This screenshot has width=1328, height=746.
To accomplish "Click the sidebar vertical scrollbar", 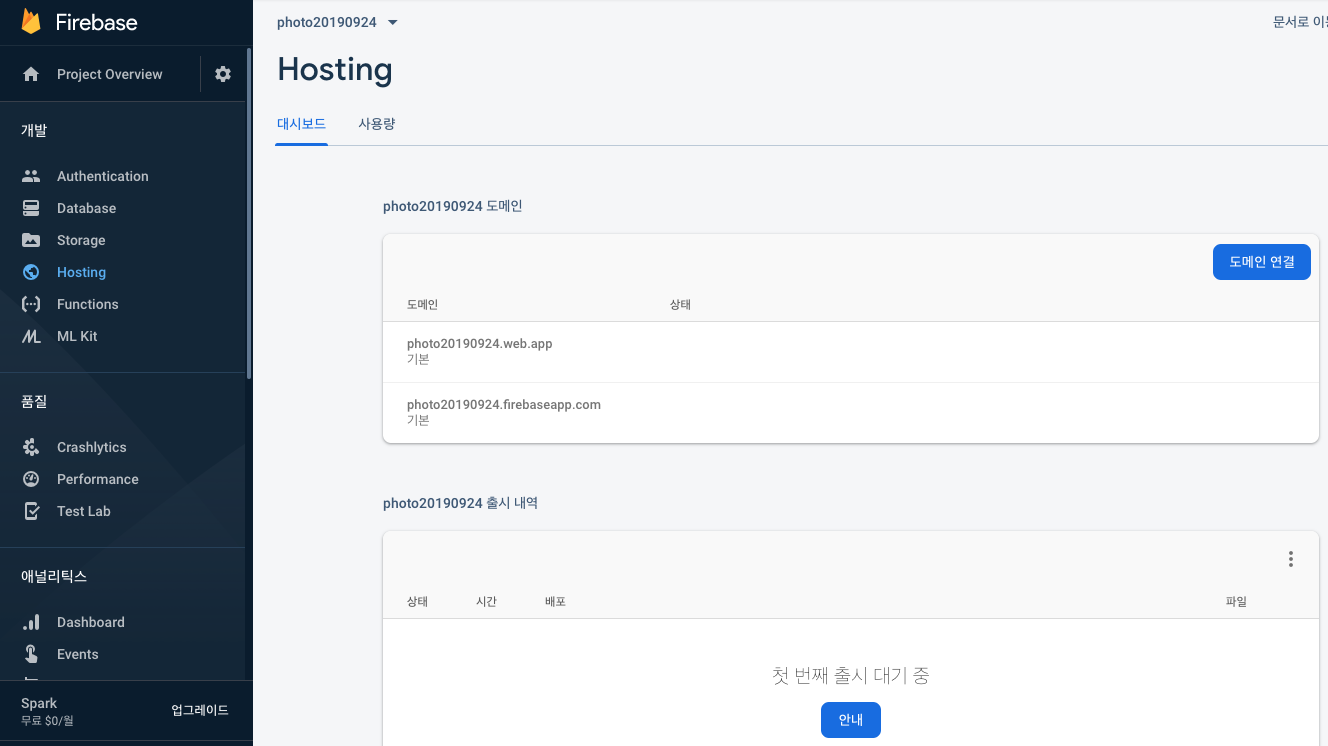I will point(249,213).
